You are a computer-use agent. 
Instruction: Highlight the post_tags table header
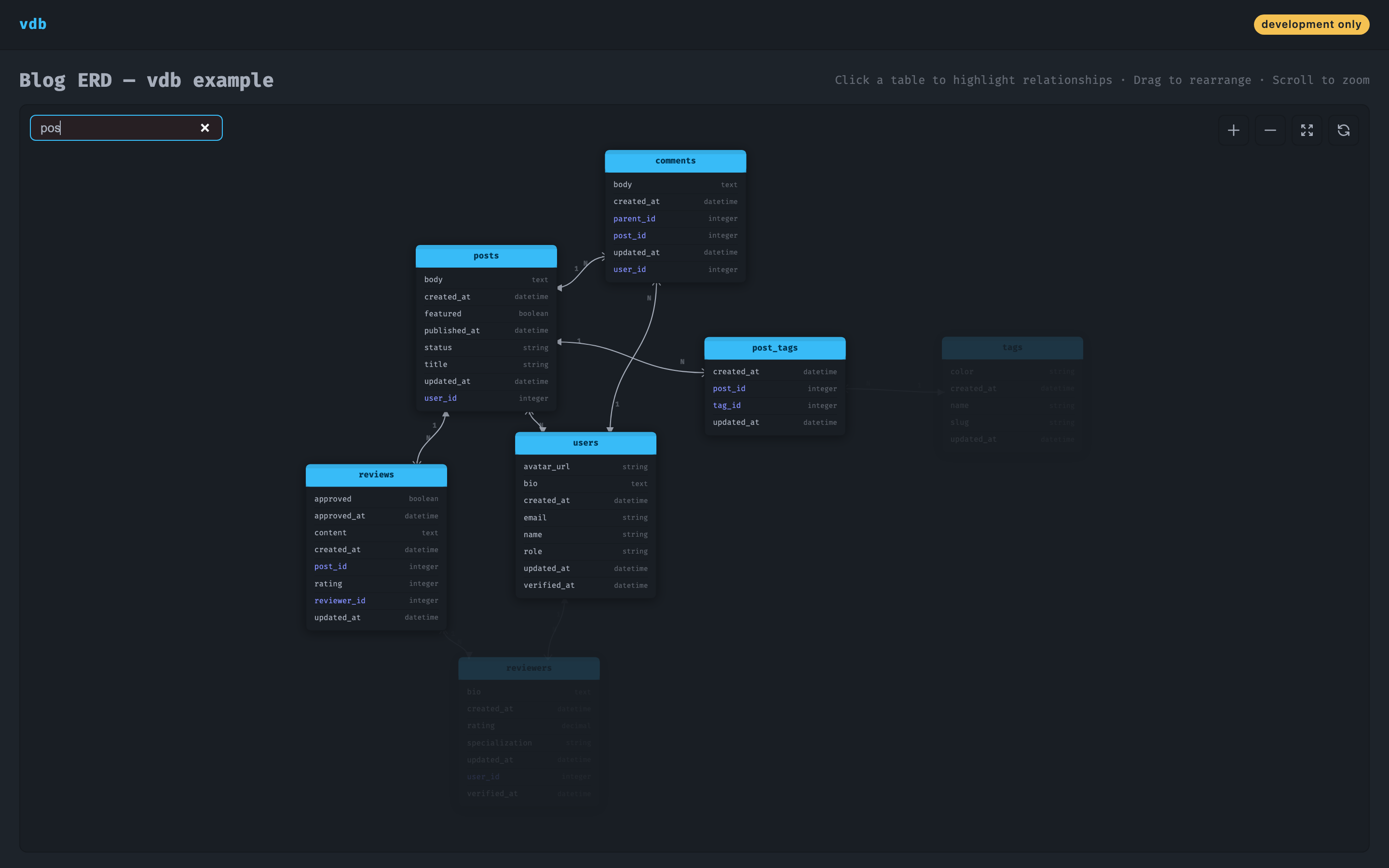774,348
